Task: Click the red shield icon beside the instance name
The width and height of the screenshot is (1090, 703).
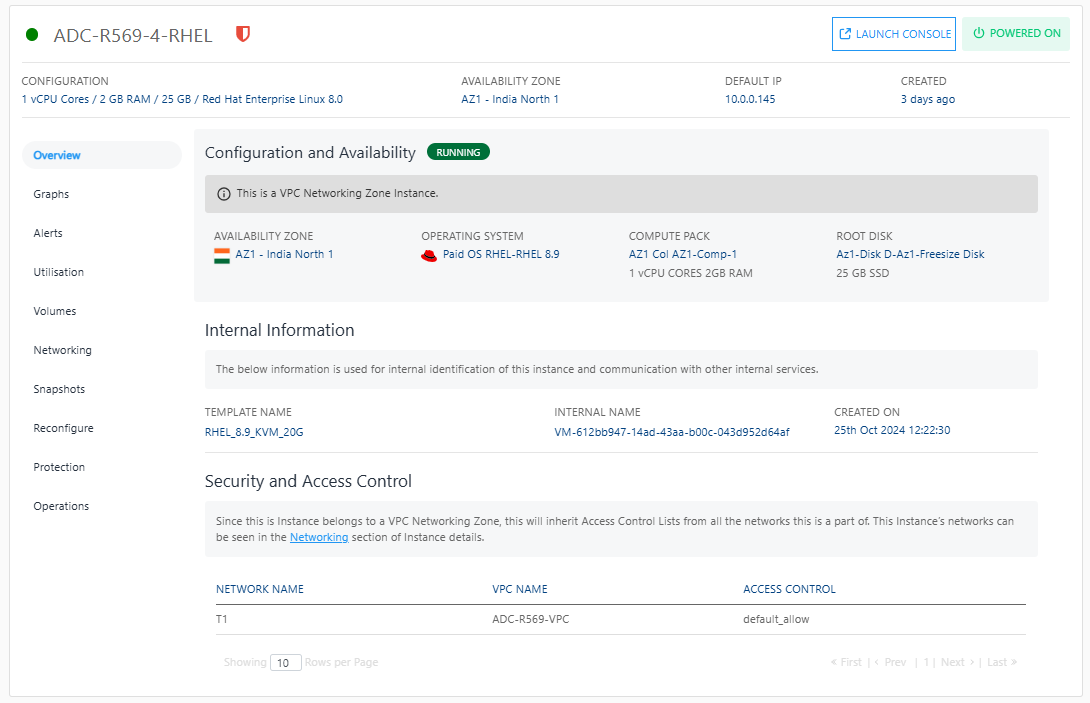Action: tap(242, 34)
